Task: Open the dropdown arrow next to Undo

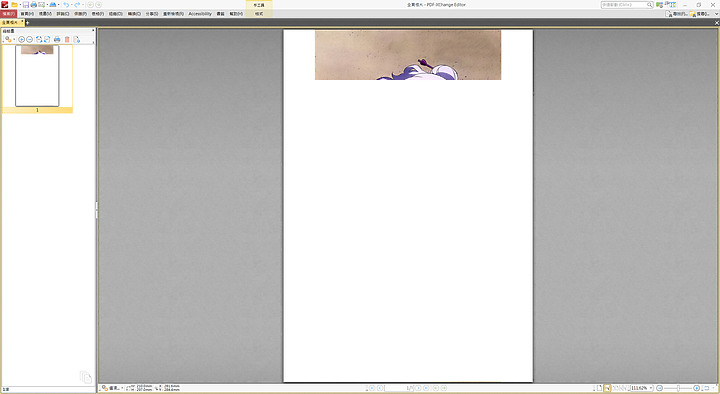Action: pyautogui.click(x=72, y=5)
